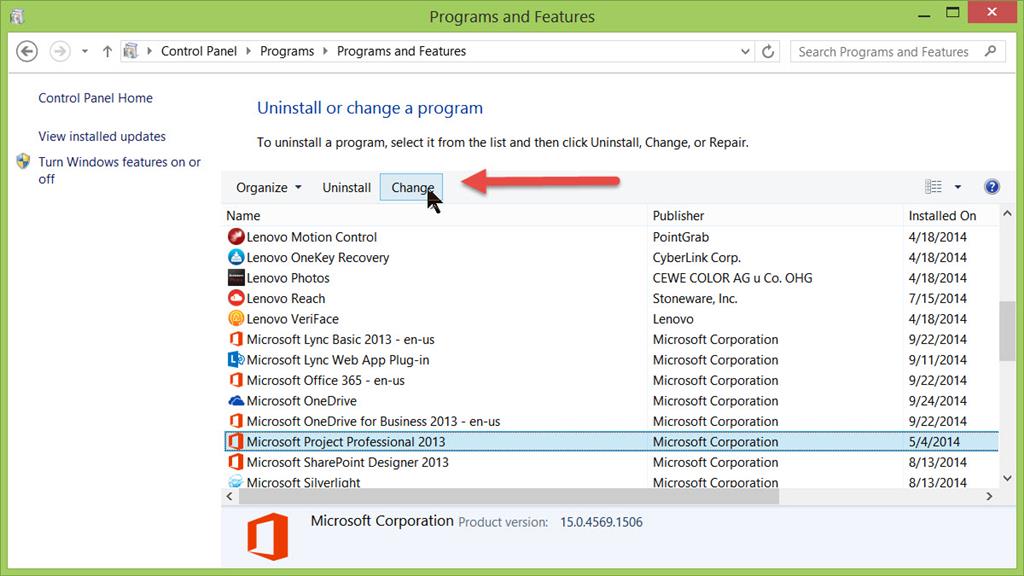Click the Control Panel icon in address bar
Screen dimensions: 1024x576
[x=131, y=50]
